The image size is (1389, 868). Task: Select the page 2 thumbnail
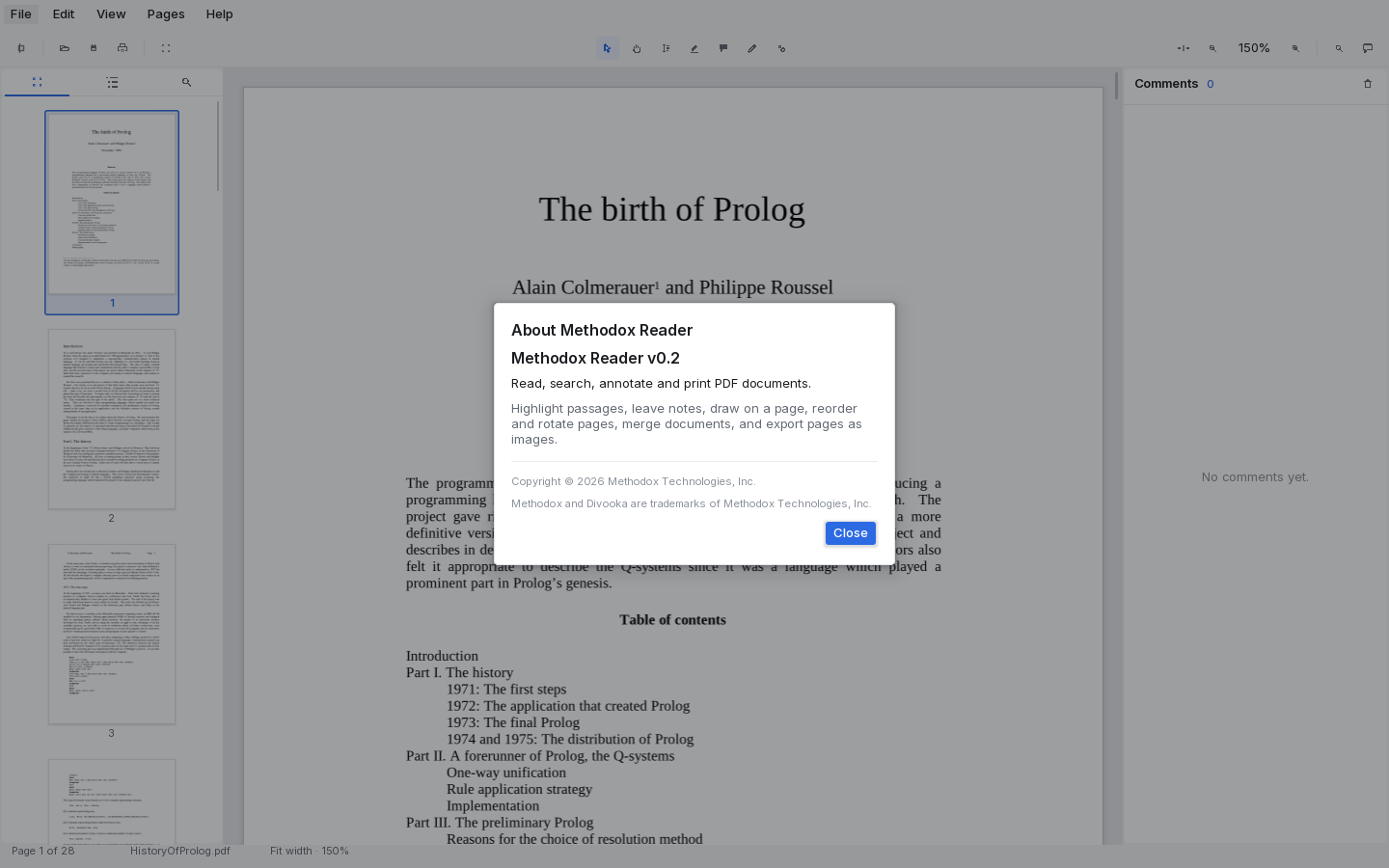[x=112, y=419]
